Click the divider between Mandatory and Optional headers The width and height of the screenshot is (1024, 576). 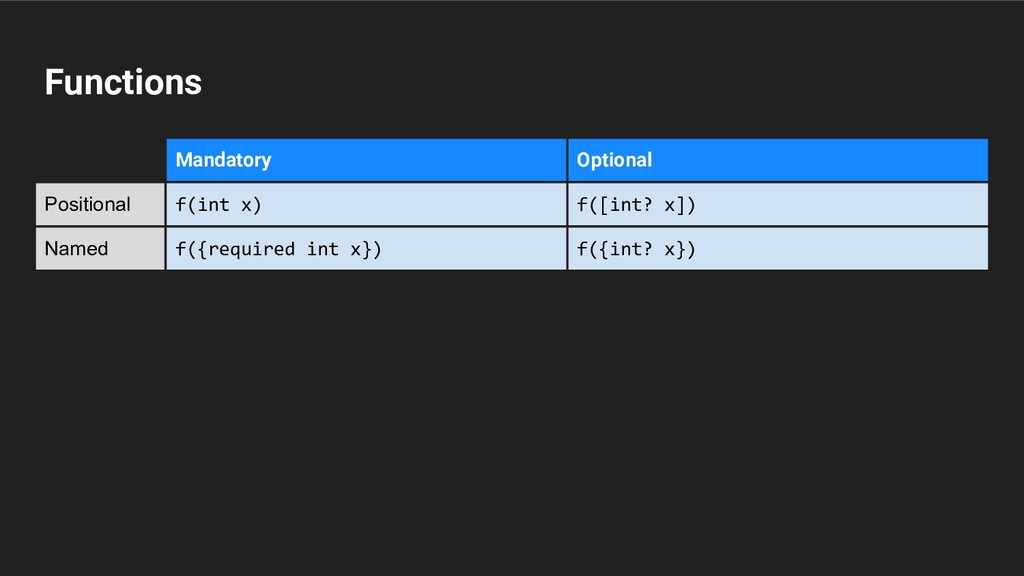click(x=567, y=160)
